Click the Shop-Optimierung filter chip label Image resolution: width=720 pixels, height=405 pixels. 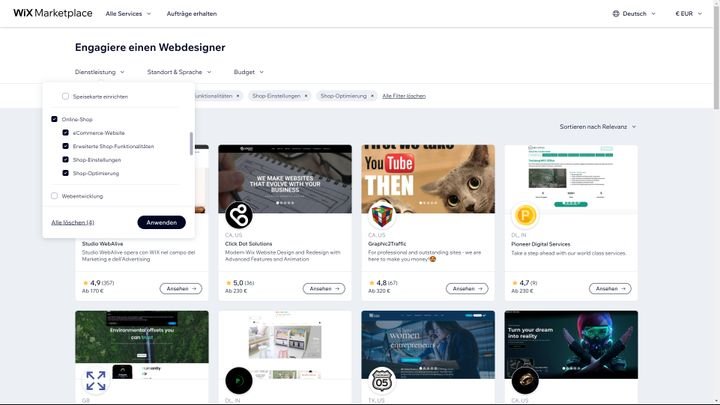pyautogui.click(x=343, y=96)
